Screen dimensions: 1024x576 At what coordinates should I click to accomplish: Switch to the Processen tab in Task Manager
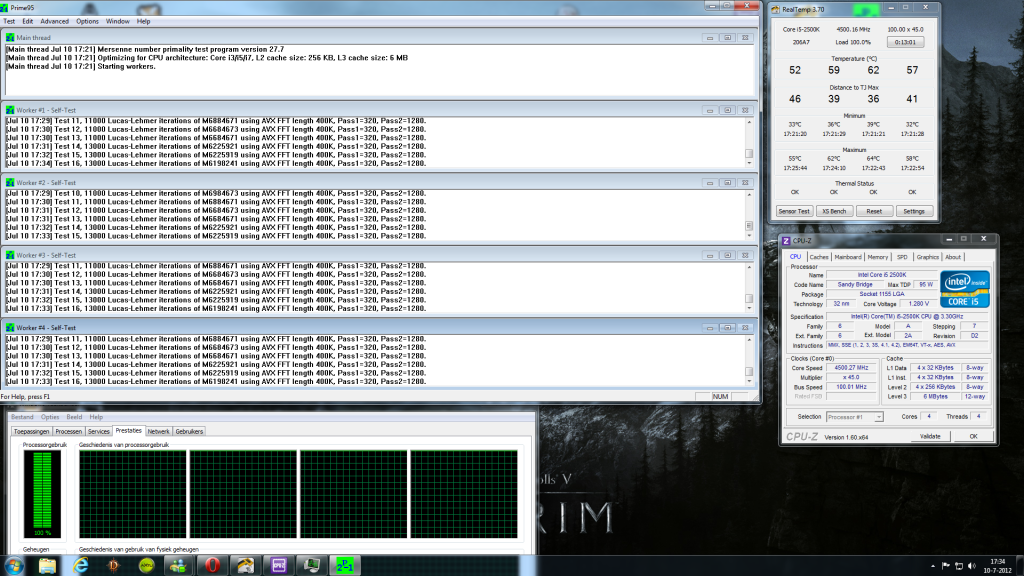(69, 432)
